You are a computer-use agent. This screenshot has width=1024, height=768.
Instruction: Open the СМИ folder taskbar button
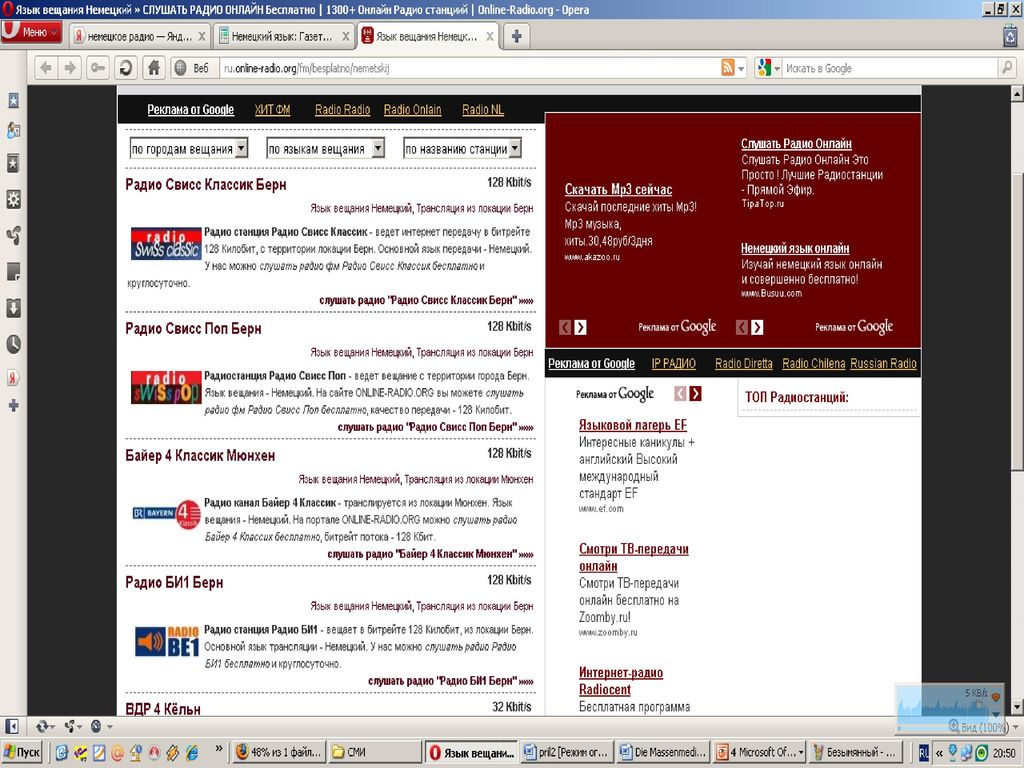(375, 752)
